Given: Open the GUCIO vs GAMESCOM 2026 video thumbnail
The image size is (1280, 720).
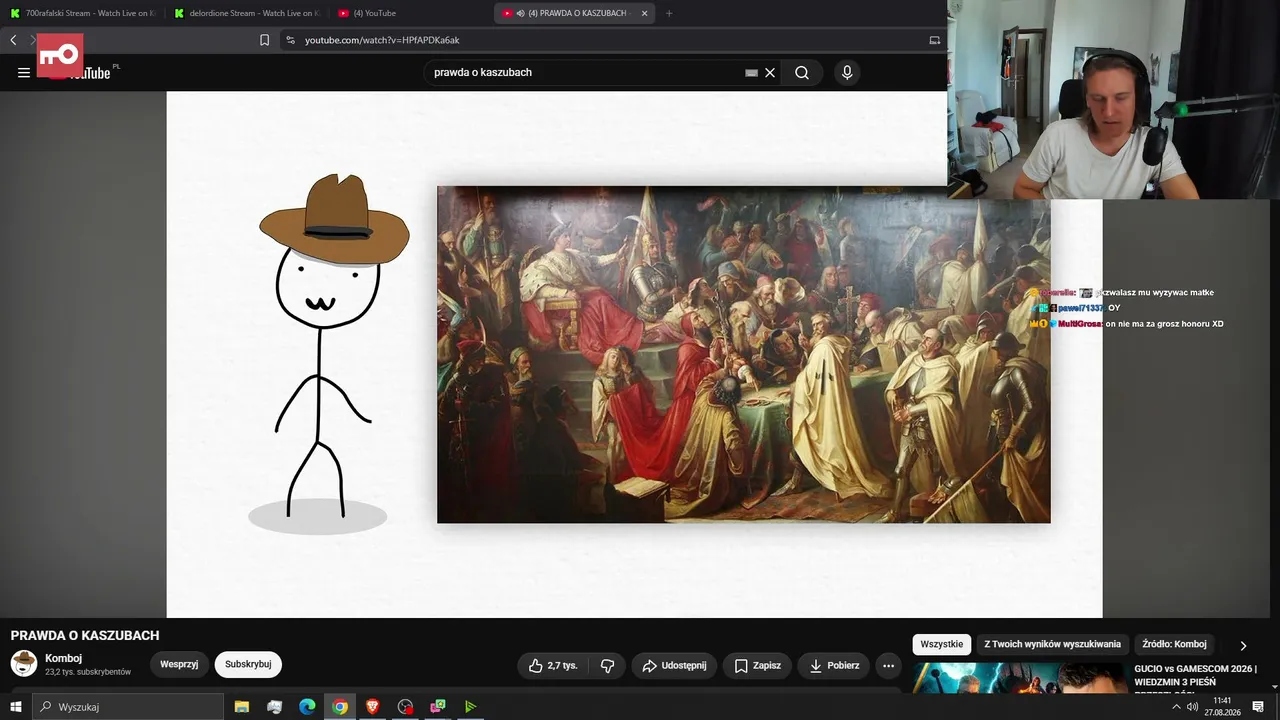Looking at the screenshot, I should pyautogui.click(x=1019, y=677).
